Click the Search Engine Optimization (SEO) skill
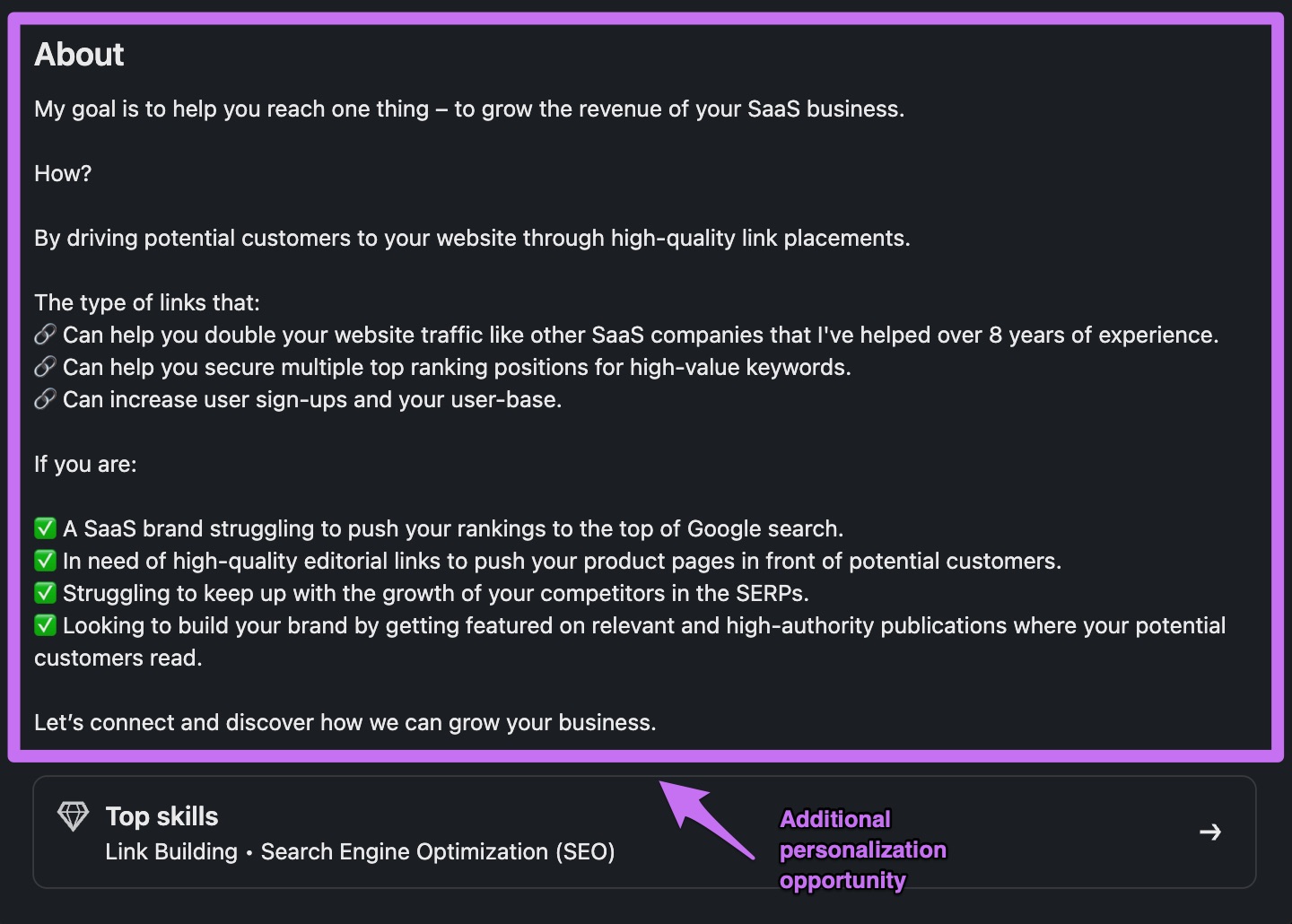 coord(438,851)
